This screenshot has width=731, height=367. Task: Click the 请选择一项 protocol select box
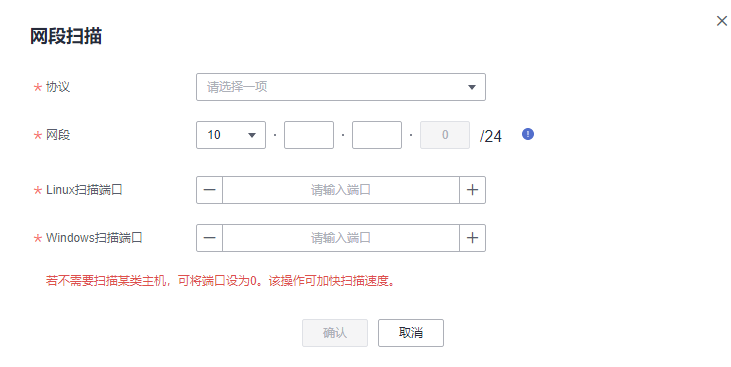pos(341,87)
